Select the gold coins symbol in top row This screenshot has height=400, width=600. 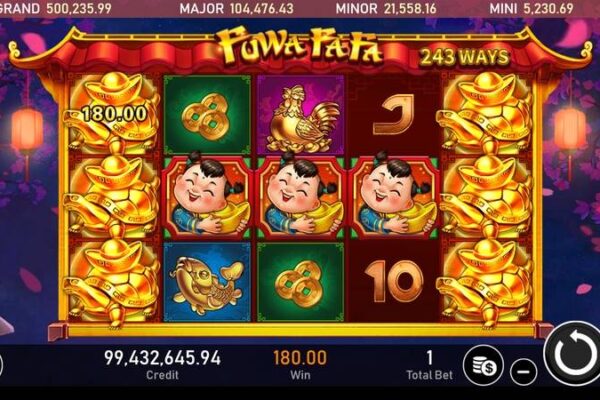coord(207,114)
